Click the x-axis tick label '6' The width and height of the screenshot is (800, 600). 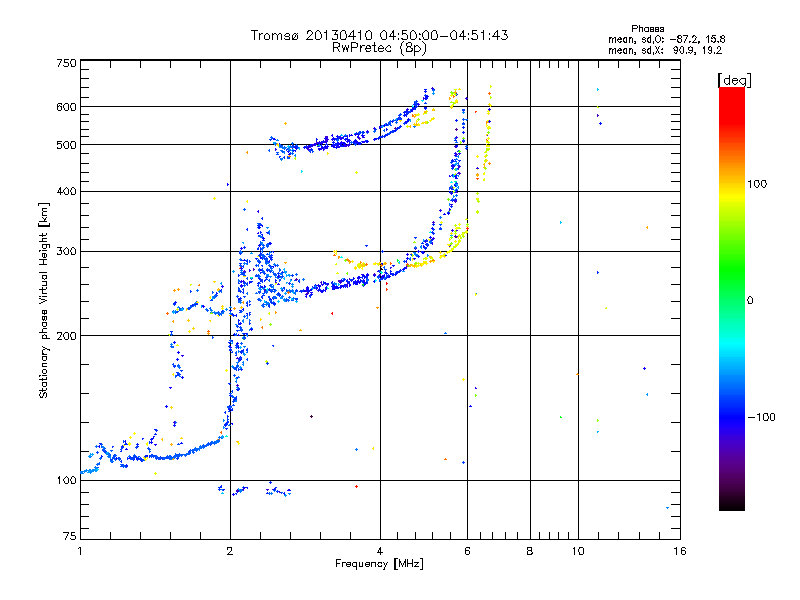pos(467,551)
